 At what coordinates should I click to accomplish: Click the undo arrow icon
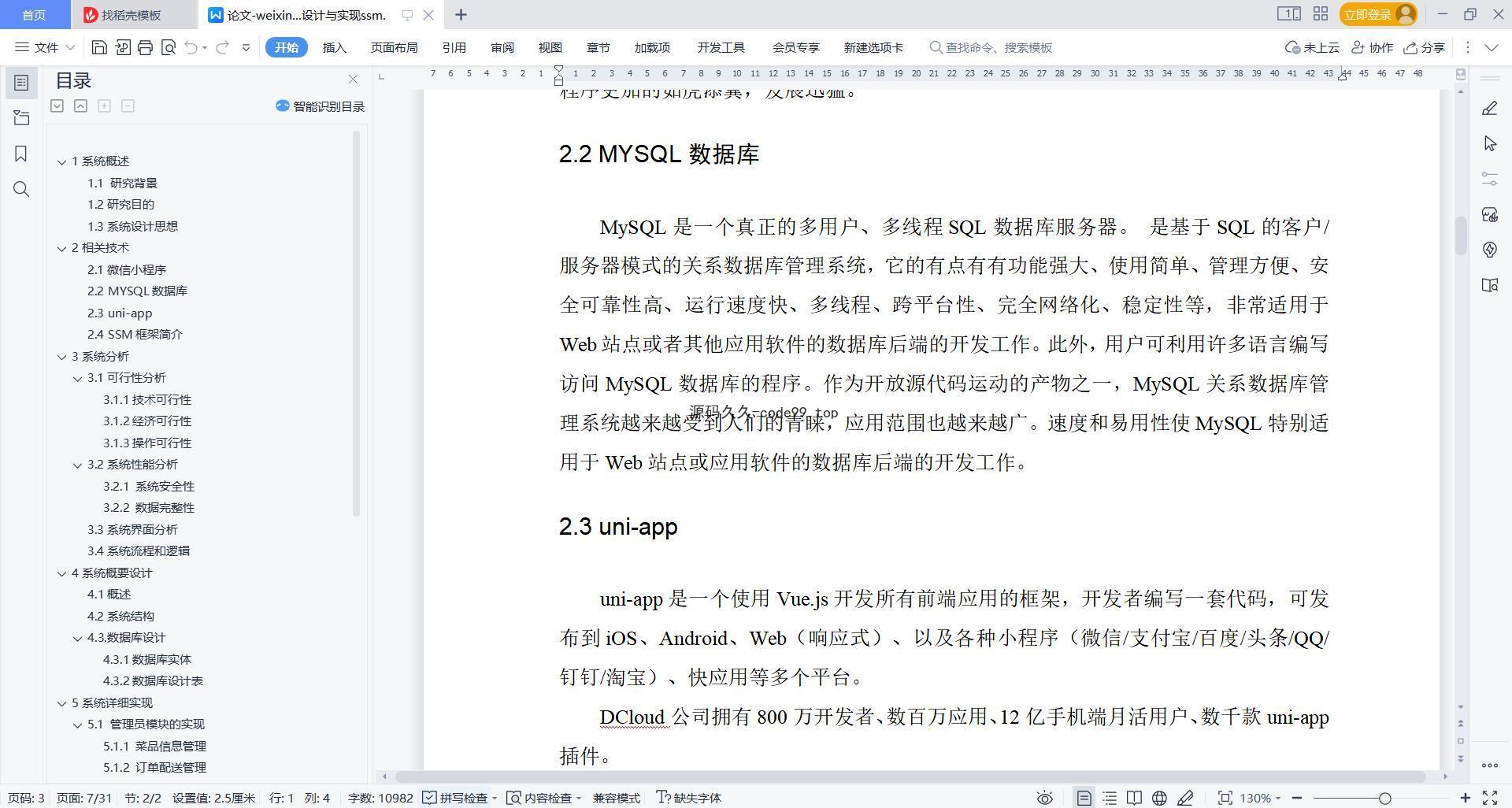click(191, 48)
